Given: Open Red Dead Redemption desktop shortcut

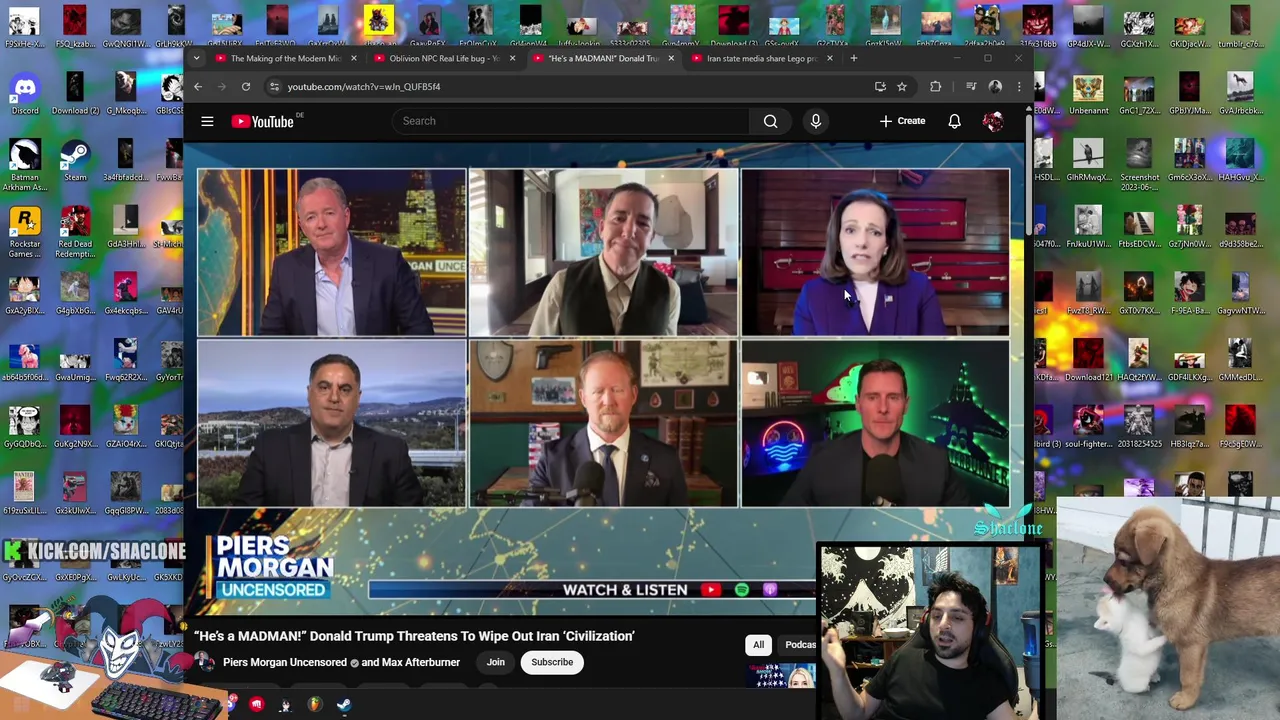Looking at the screenshot, I should point(75,232).
